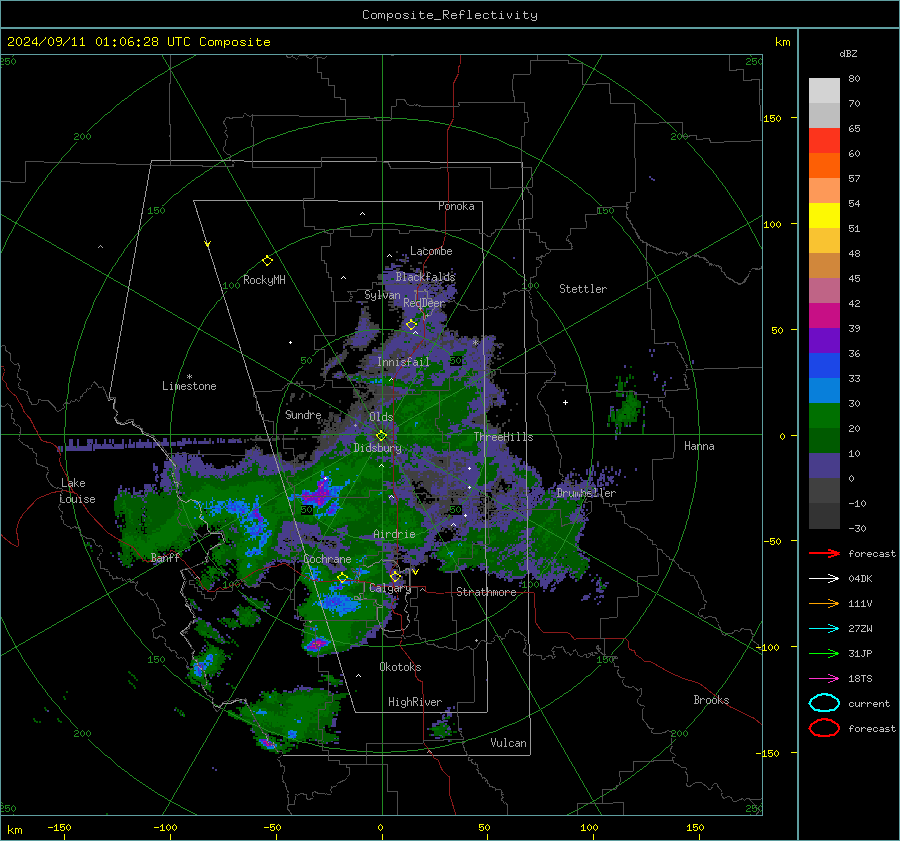This screenshot has height=841, width=900.
Task: Click the Airdrie city label
Action: [394, 534]
